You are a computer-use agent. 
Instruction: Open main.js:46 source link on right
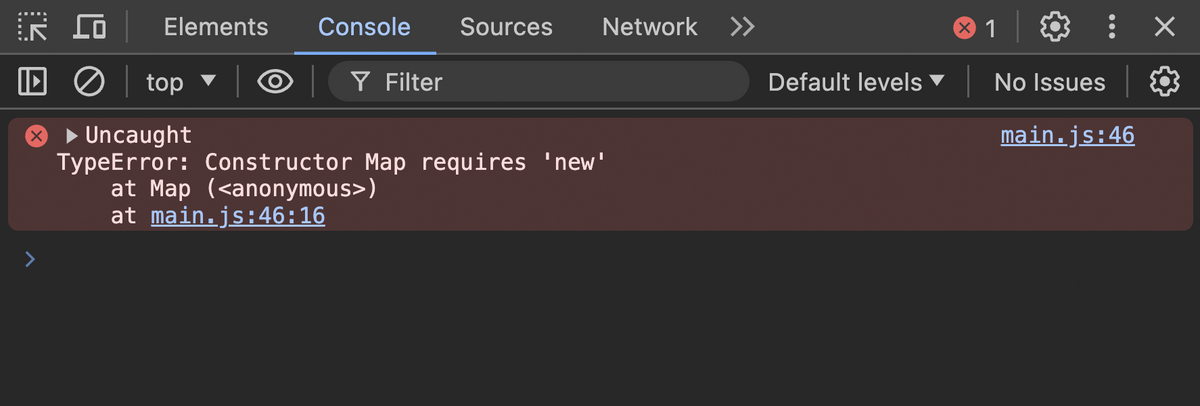1067,136
